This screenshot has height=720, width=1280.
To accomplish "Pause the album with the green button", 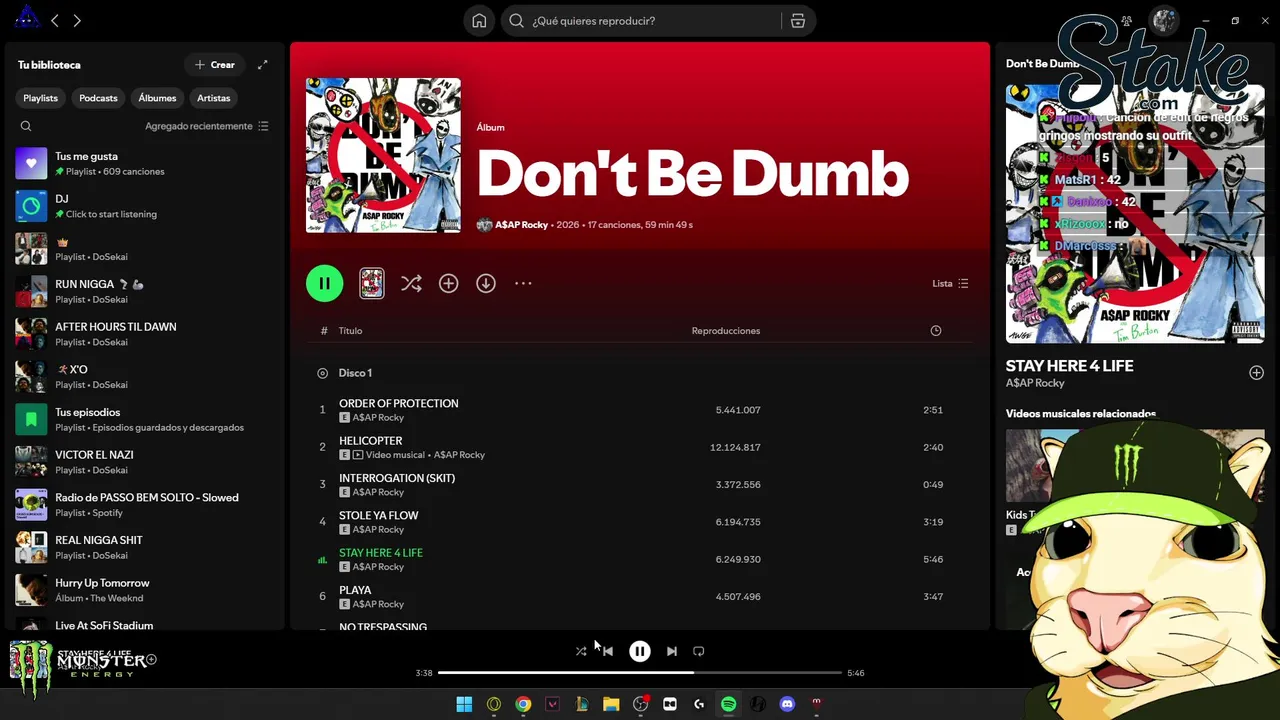I will click(x=324, y=283).
